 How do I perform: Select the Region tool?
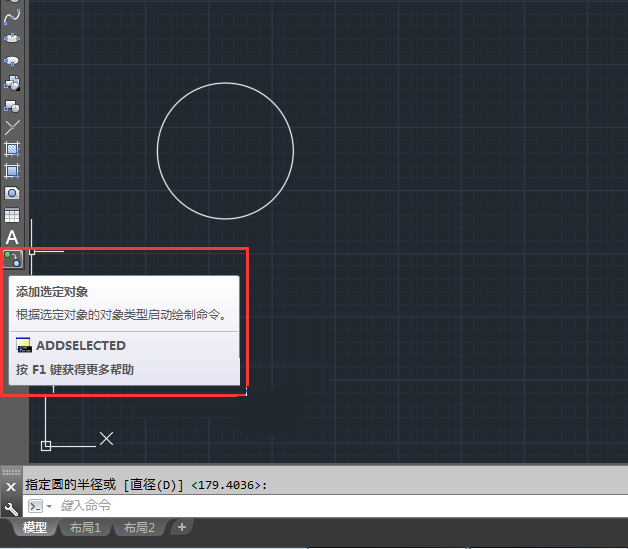click(12, 193)
